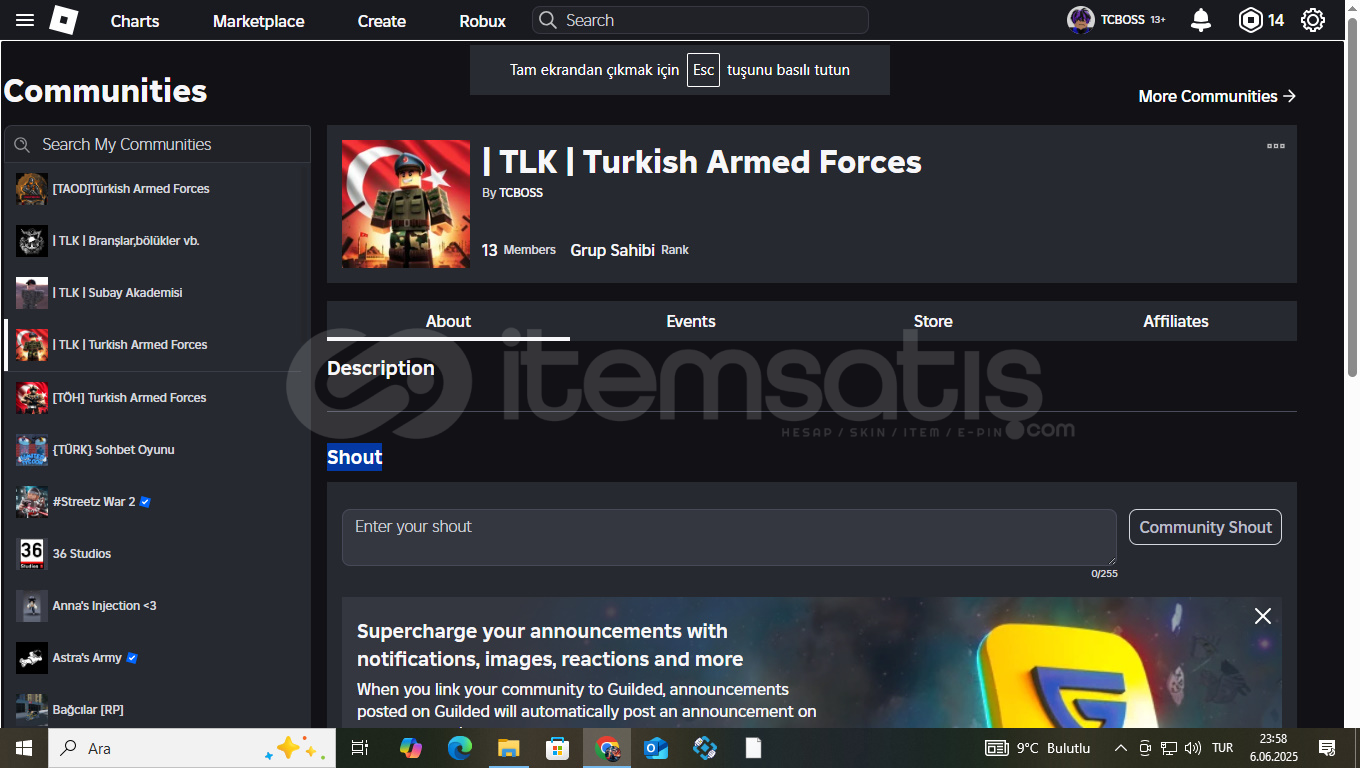1360x768 pixels.
Task: Click the Ara taskbar search box
Action: click(192, 748)
